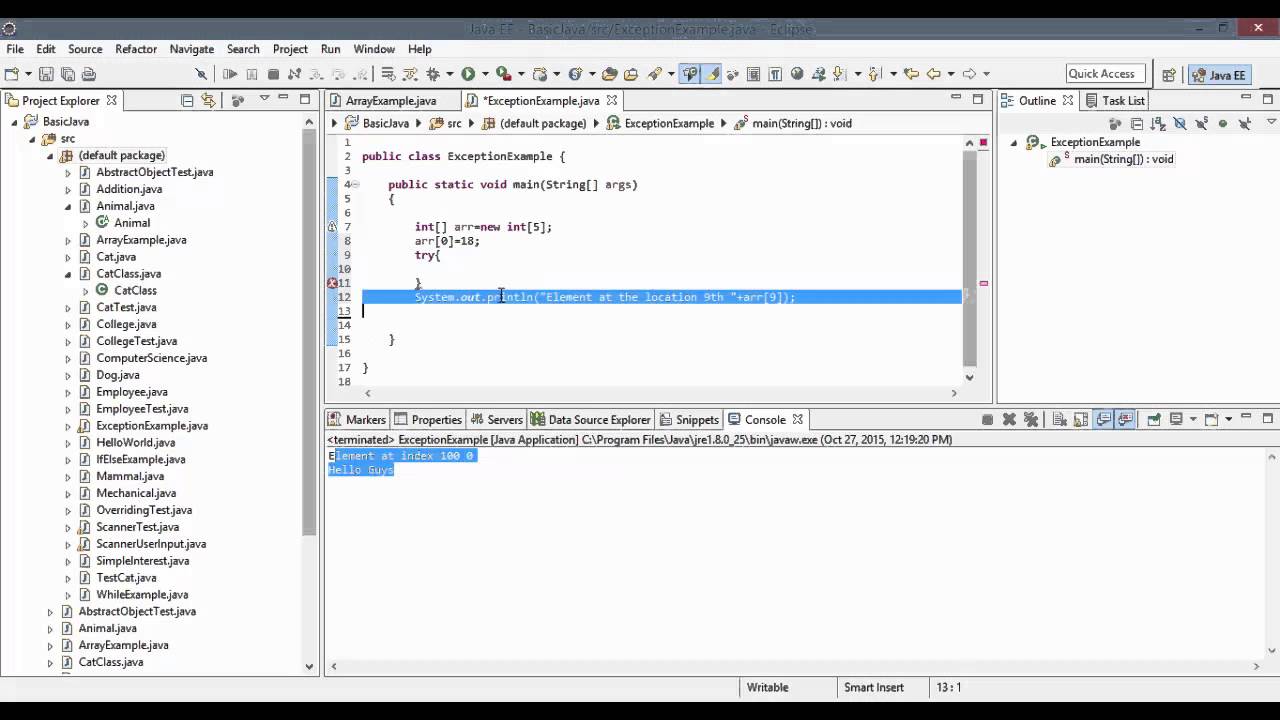Switch to the Data Source Explorer tab
Image resolution: width=1280 pixels, height=720 pixels.
click(590, 420)
